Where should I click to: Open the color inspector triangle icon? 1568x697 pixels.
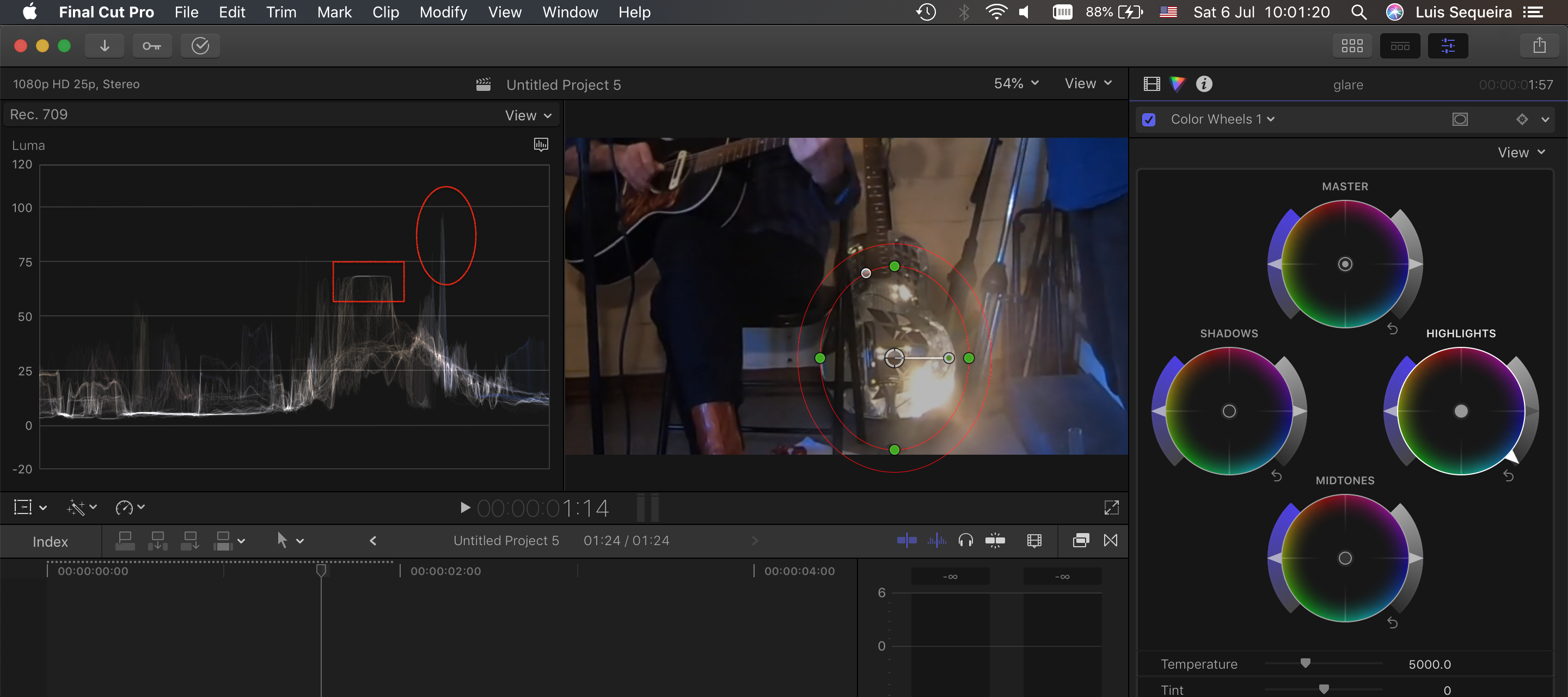(1177, 84)
